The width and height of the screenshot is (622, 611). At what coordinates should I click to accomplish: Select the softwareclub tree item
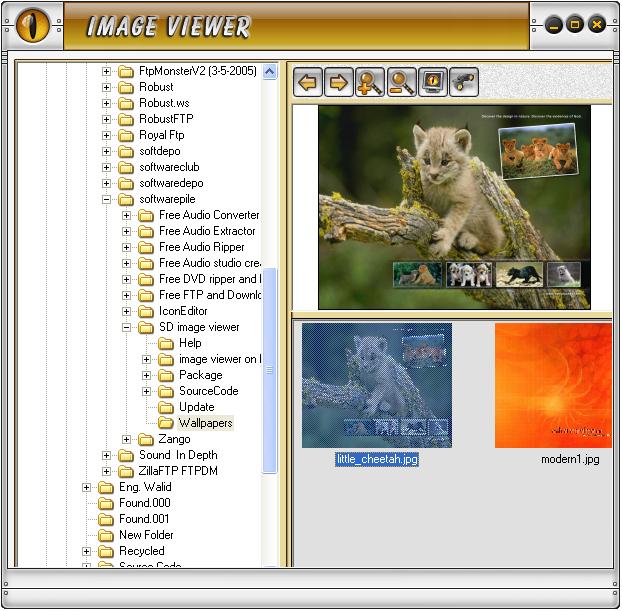169,167
